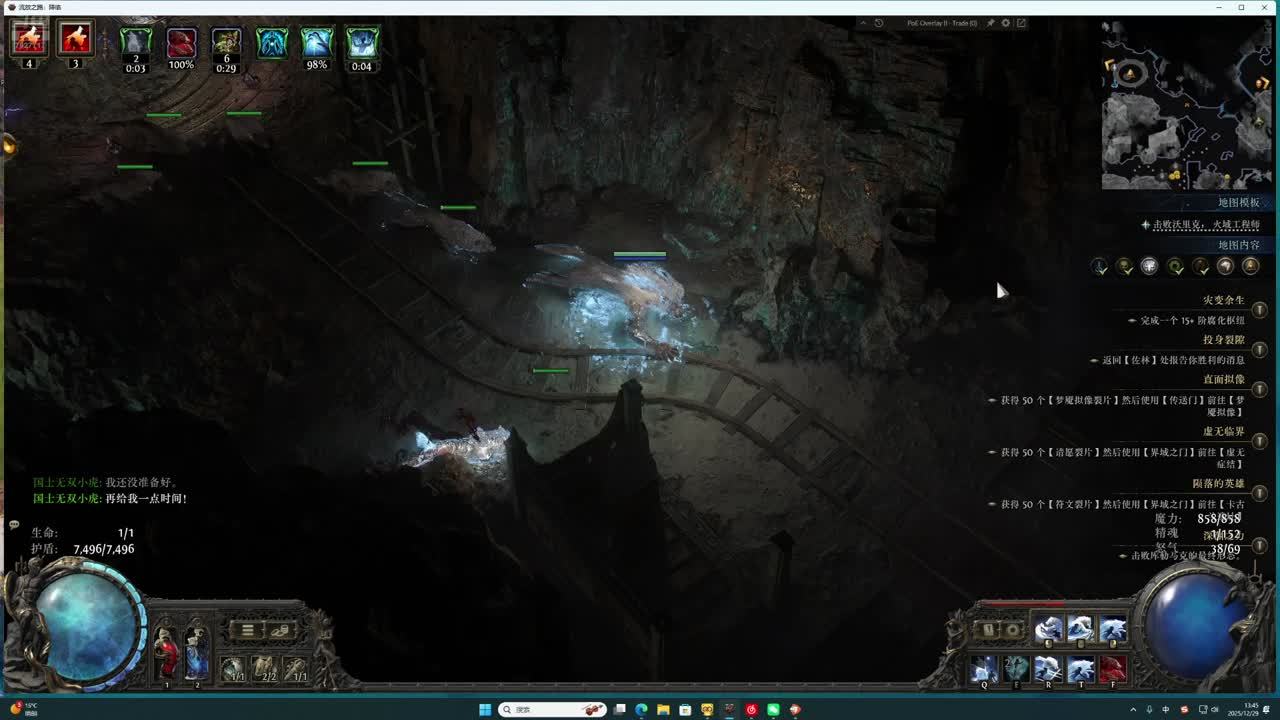Image resolution: width=1280 pixels, height=720 pixels.
Task: Click the PoE Overlay history icon
Action: click(x=879, y=23)
